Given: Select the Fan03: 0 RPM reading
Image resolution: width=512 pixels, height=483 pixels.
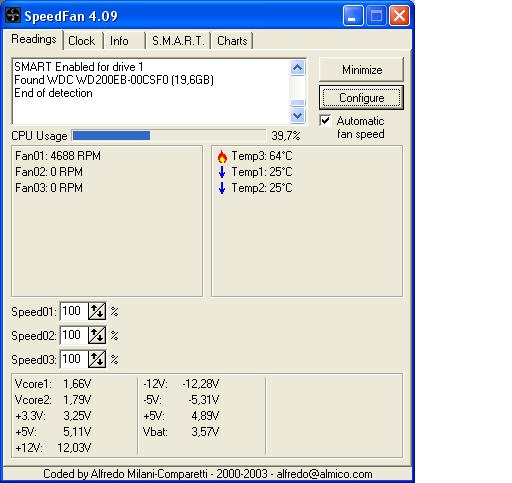Looking at the screenshot, I should click(x=49, y=188).
